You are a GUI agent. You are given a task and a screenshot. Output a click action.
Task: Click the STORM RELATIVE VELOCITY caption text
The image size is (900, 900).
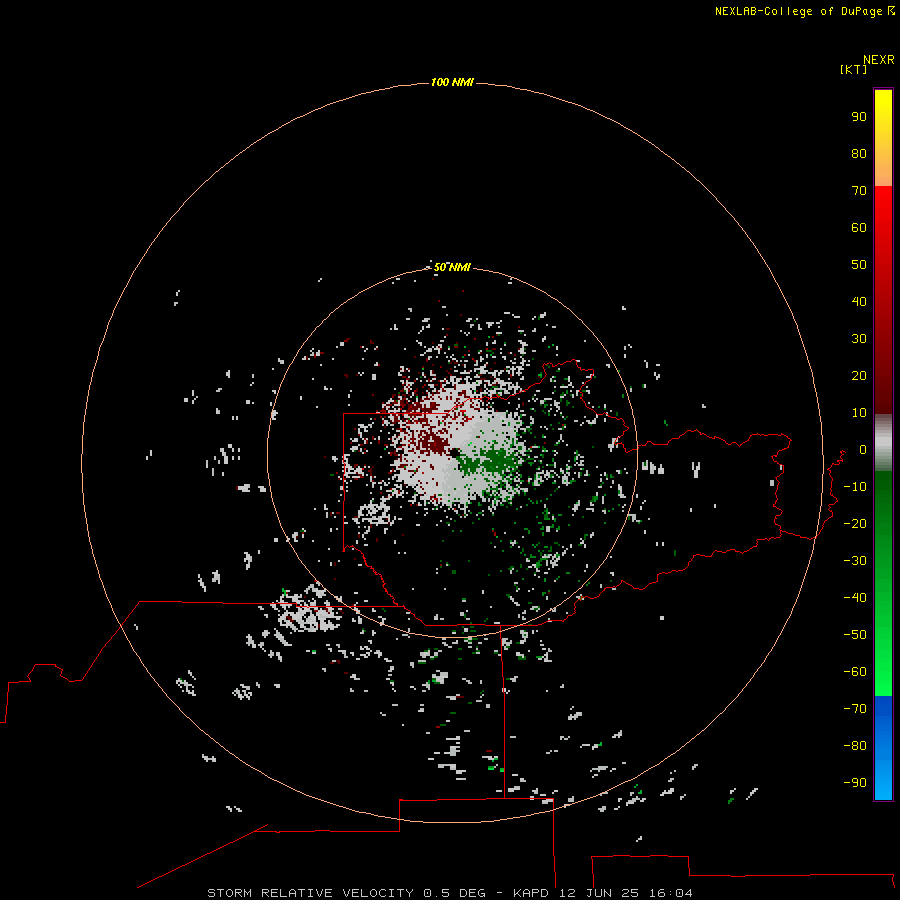pos(310,893)
